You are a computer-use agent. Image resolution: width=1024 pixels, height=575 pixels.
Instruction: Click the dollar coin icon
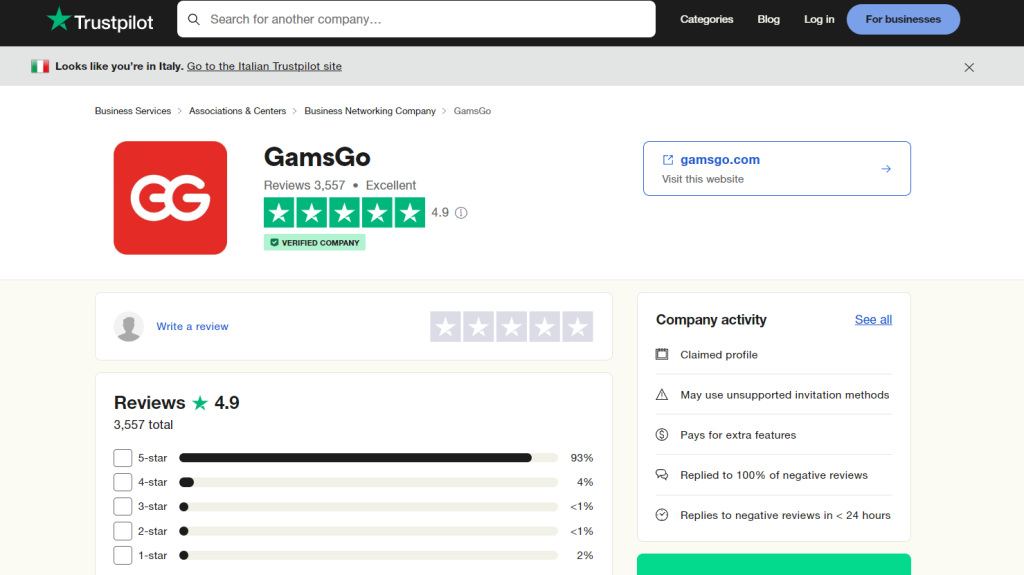tap(662, 435)
